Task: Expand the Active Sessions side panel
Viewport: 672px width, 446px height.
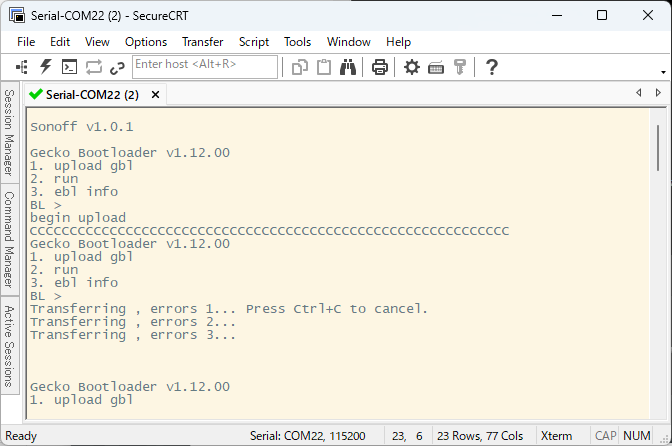Action: (x=9, y=346)
